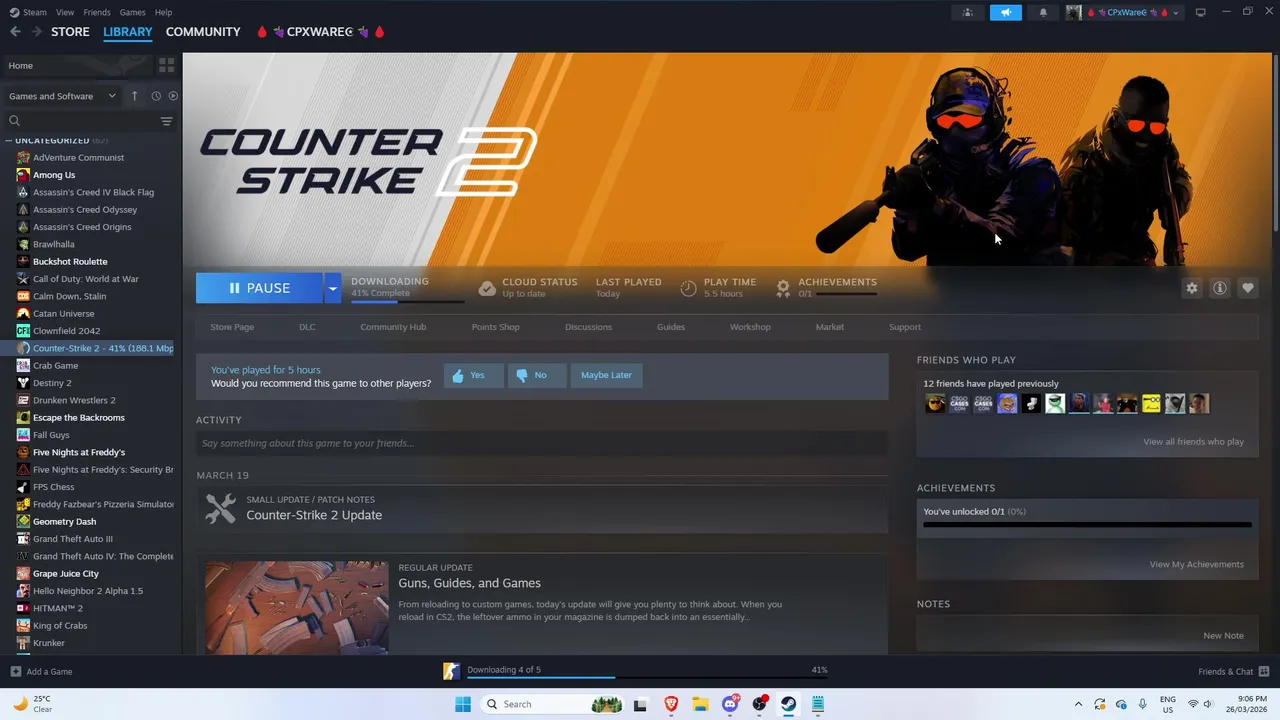Open game settings gear icon
Viewport: 1280px width, 720px height.
coord(1192,288)
